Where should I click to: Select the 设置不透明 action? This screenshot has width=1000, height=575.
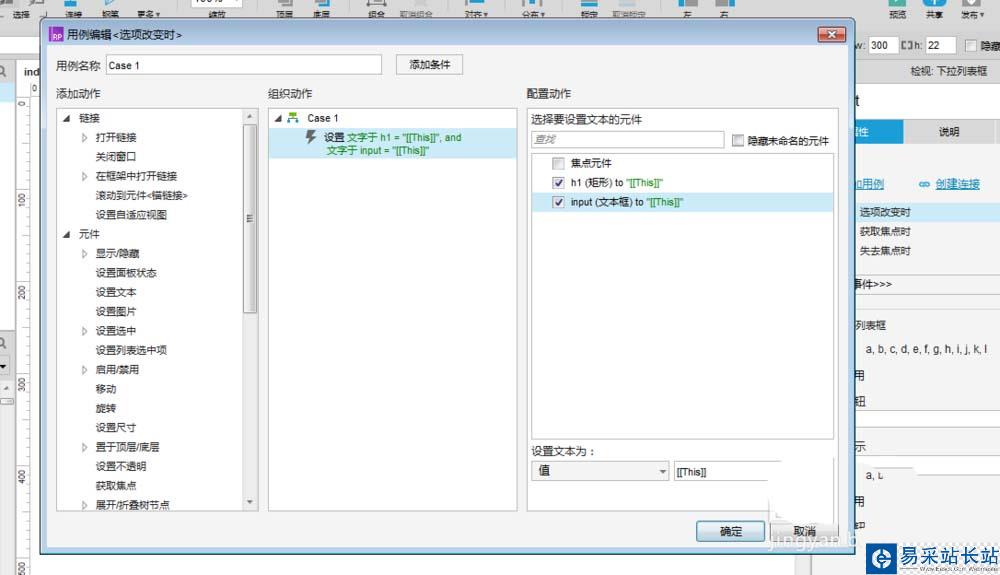[x=121, y=466]
